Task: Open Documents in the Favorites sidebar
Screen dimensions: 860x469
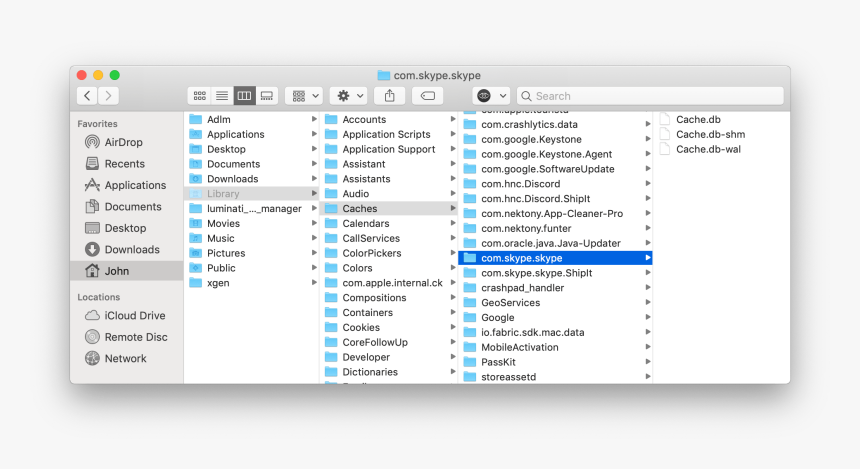Action: [126, 206]
